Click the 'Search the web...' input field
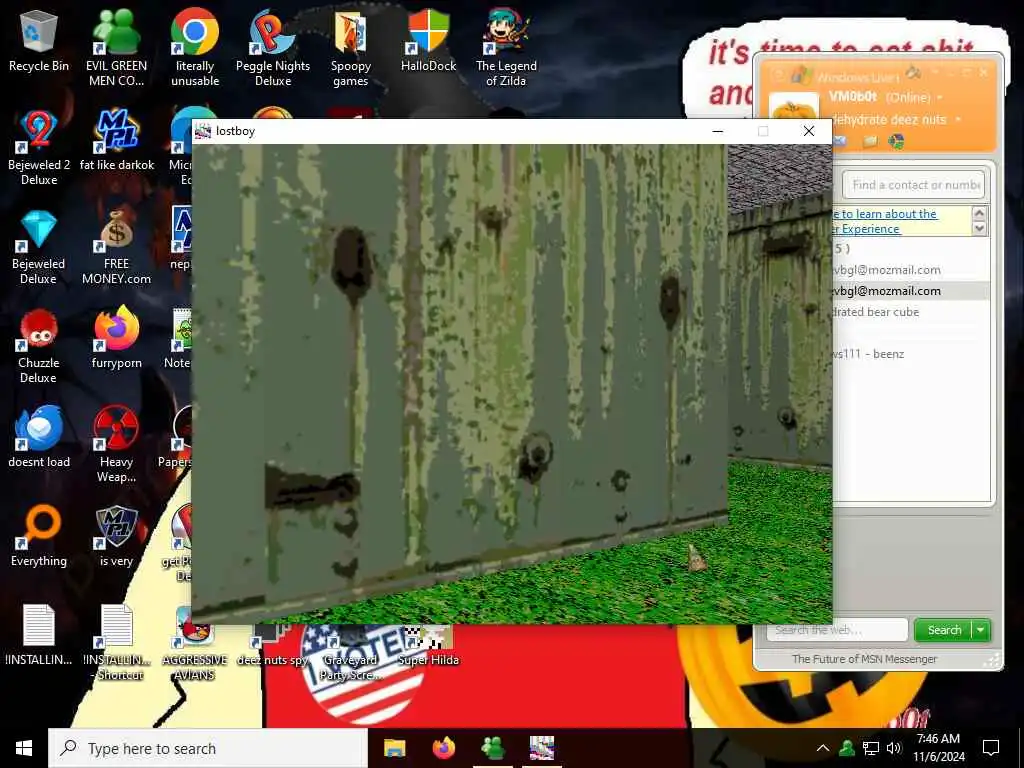Viewport: 1024px width, 768px height. coord(837,630)
